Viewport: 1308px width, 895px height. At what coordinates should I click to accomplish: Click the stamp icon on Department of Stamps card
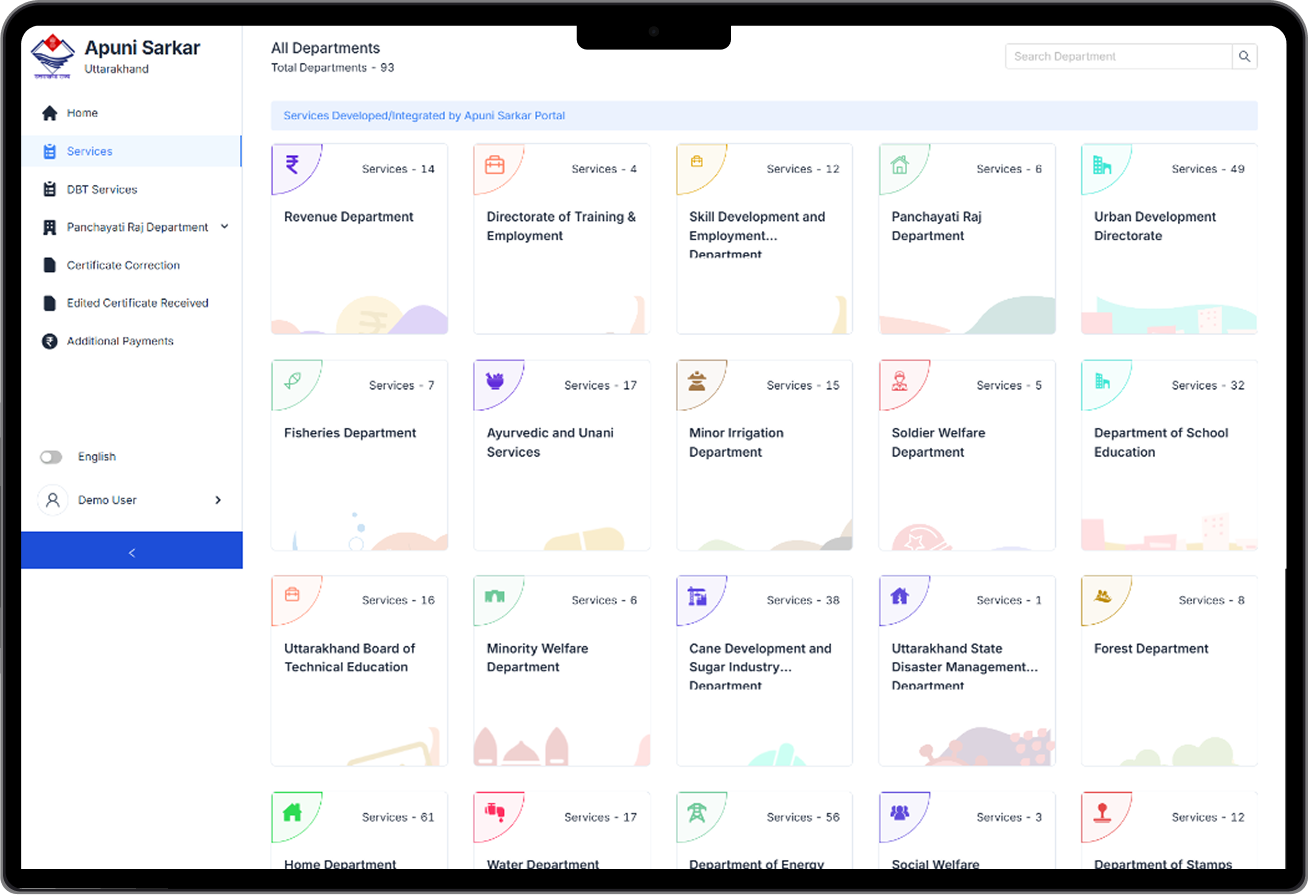pos(1102,811)
